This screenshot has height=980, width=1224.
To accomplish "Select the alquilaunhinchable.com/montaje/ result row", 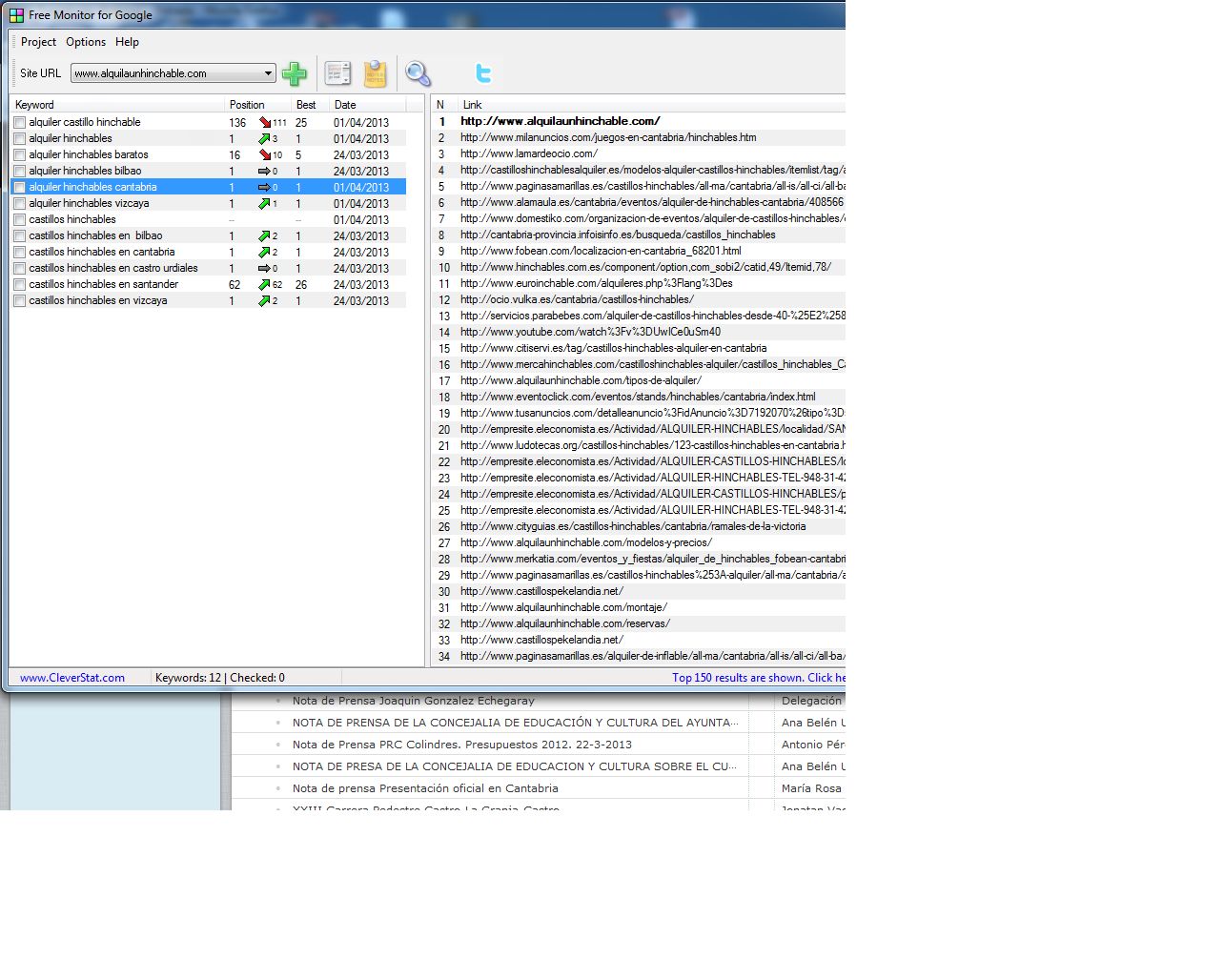I will 639,607.
